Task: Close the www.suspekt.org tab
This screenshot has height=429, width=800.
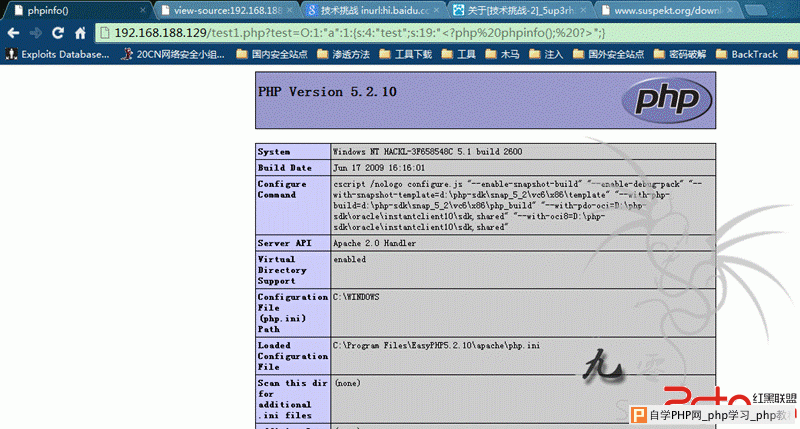Action: click(730, 10)
